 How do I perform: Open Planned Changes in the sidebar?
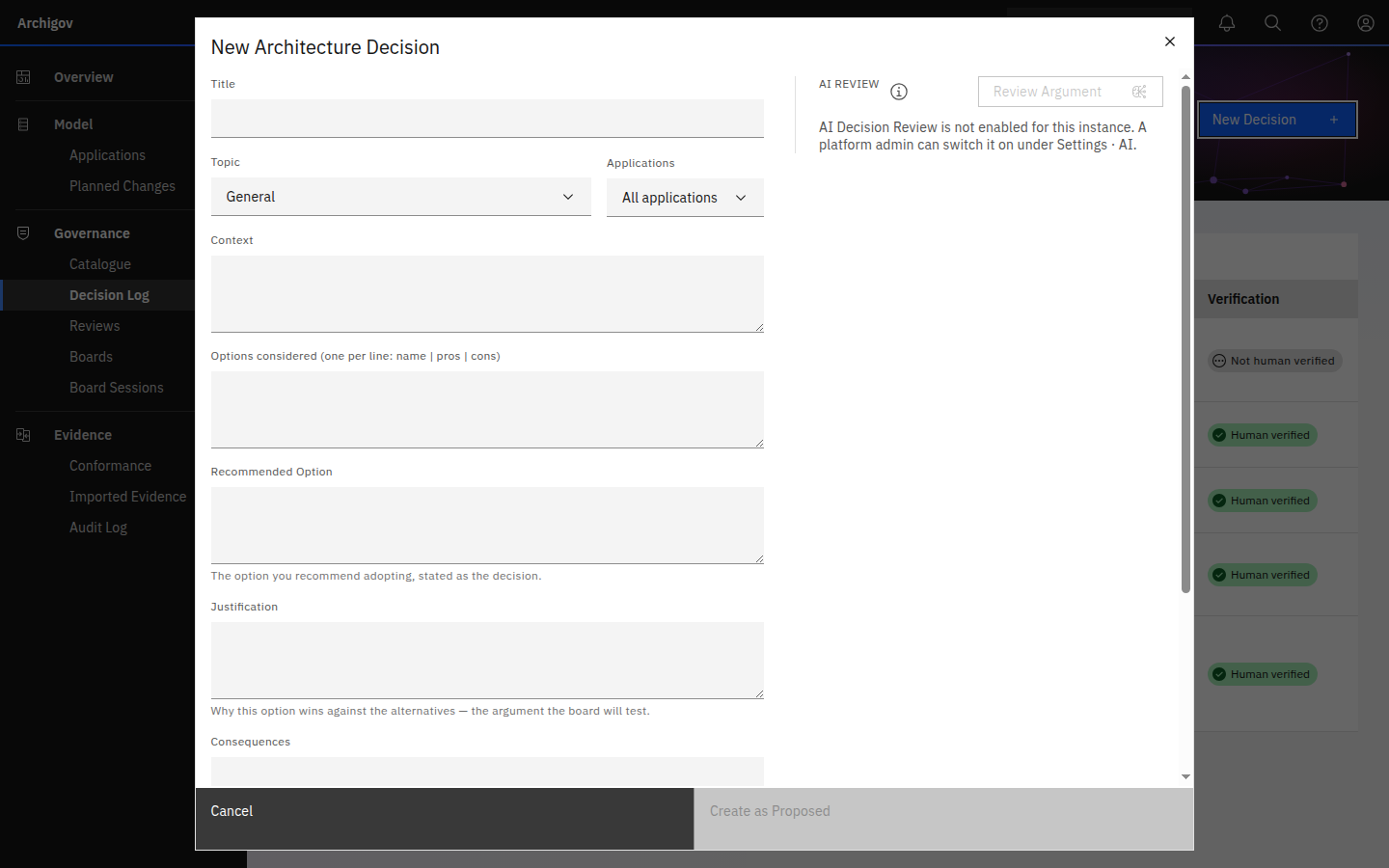pos(123,186)
